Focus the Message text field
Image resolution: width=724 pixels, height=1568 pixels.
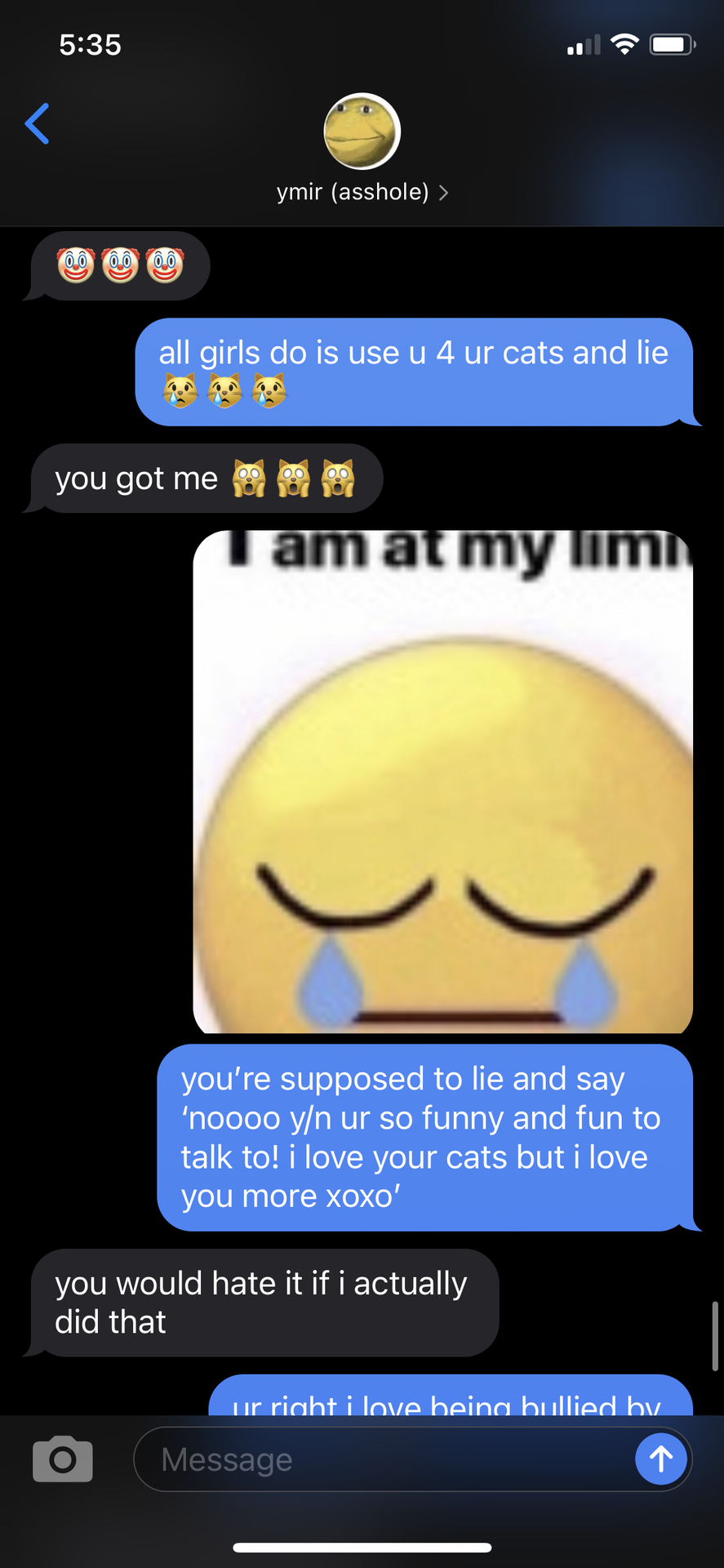384,1459
